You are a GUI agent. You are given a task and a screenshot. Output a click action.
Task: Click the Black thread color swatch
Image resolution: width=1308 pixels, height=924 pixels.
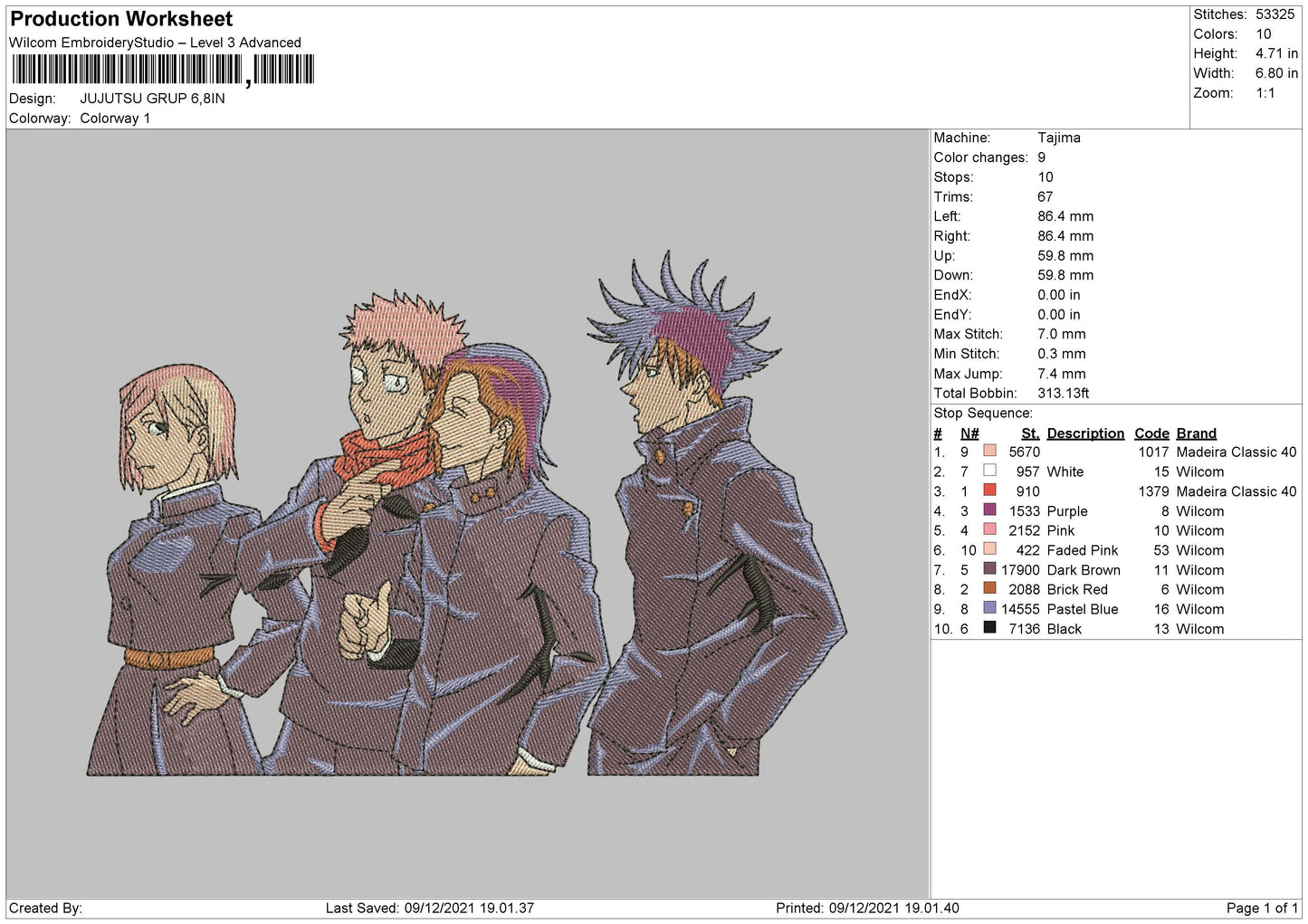[x=989, y=628]
